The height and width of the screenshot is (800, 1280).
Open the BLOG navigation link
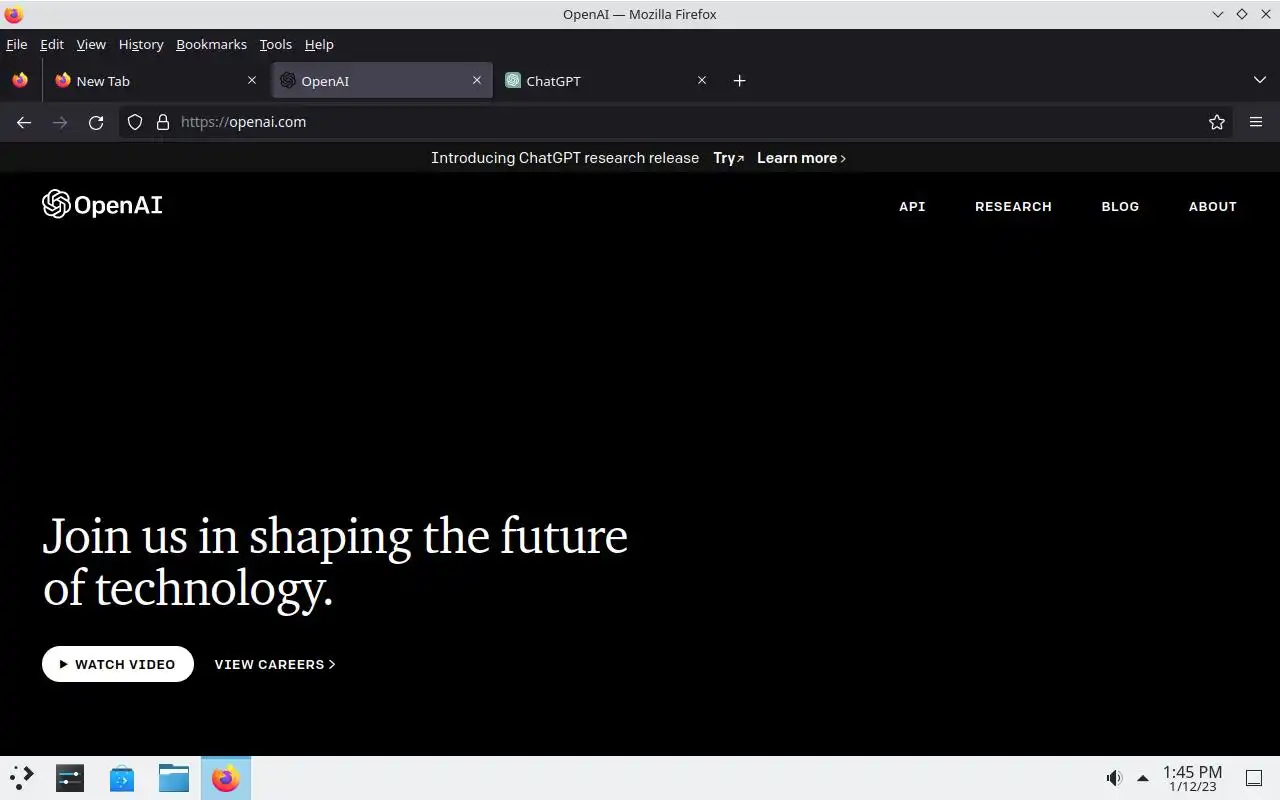pyautogui.click(x=1120, y=206)
